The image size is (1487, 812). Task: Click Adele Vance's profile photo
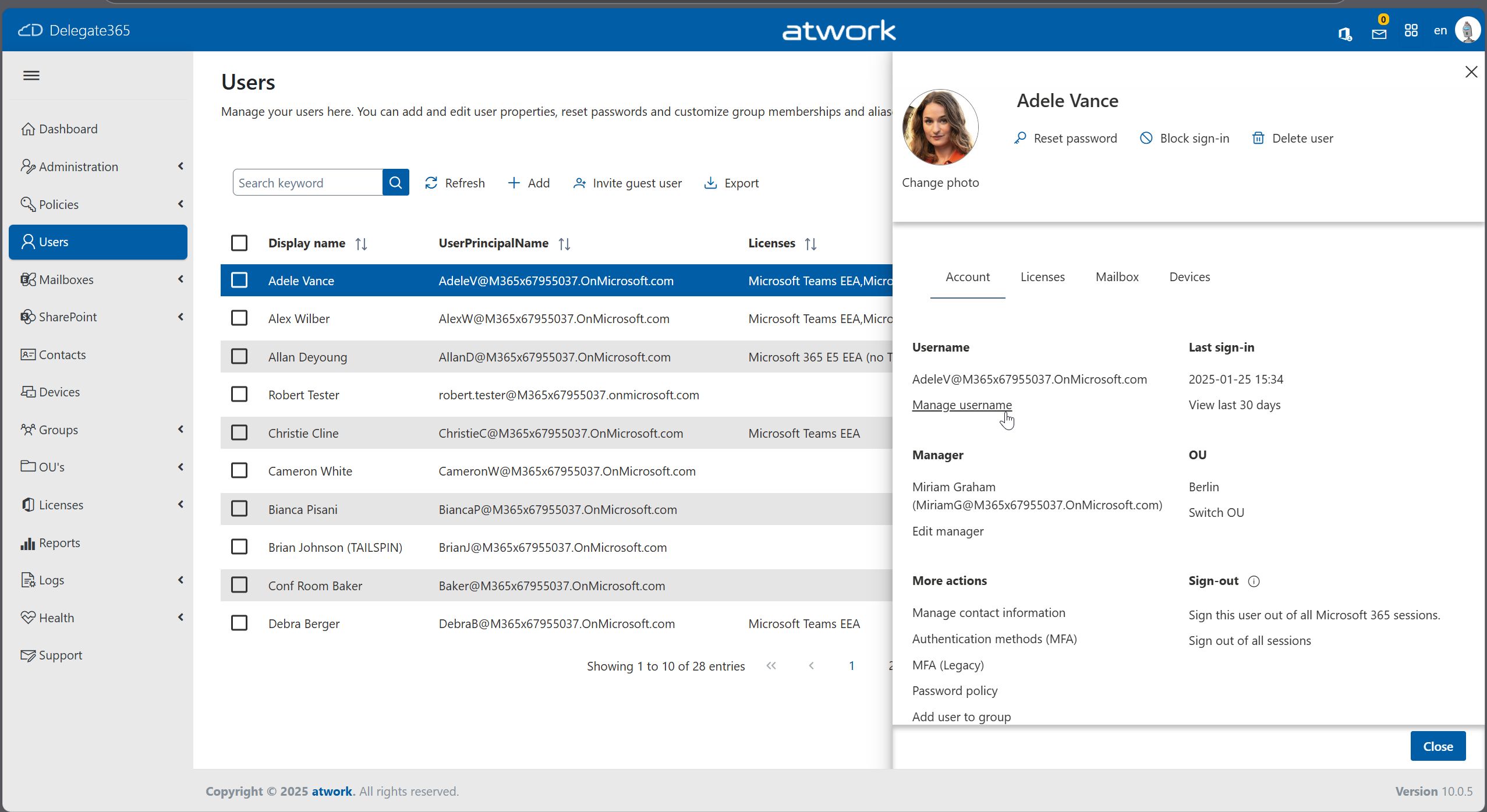point(940,127)
